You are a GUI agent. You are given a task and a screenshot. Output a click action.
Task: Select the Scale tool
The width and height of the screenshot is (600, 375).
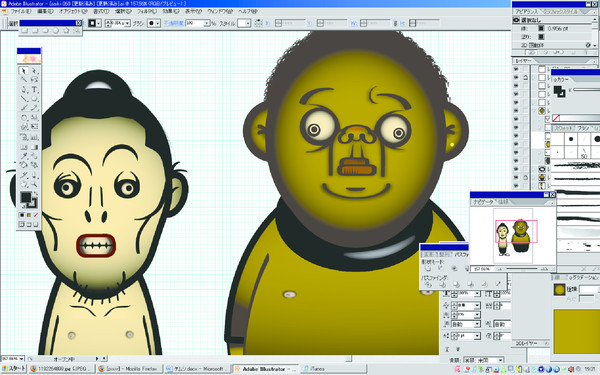coord(34,117)
